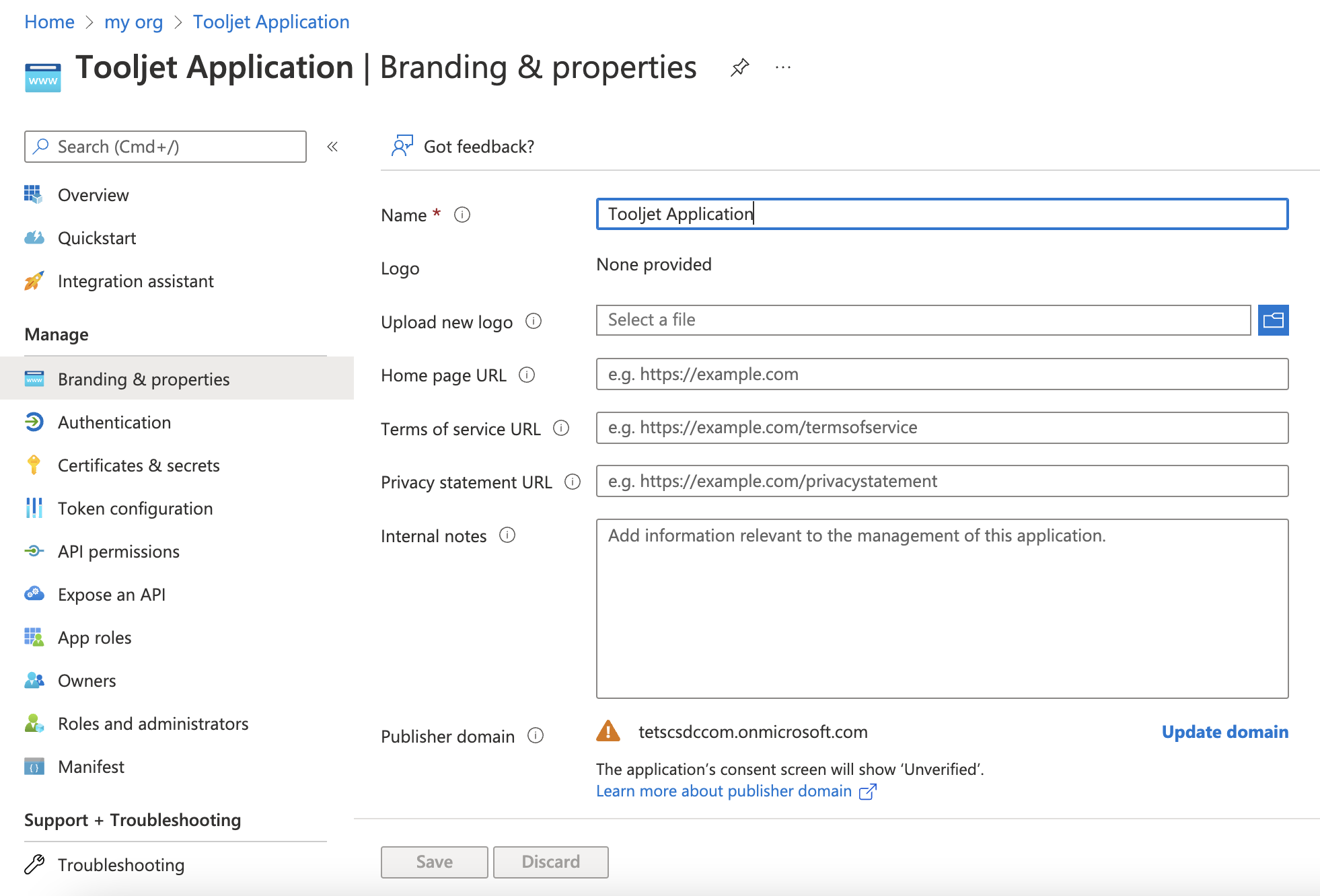Click the Upload new logo info icon

coord(534,321)
